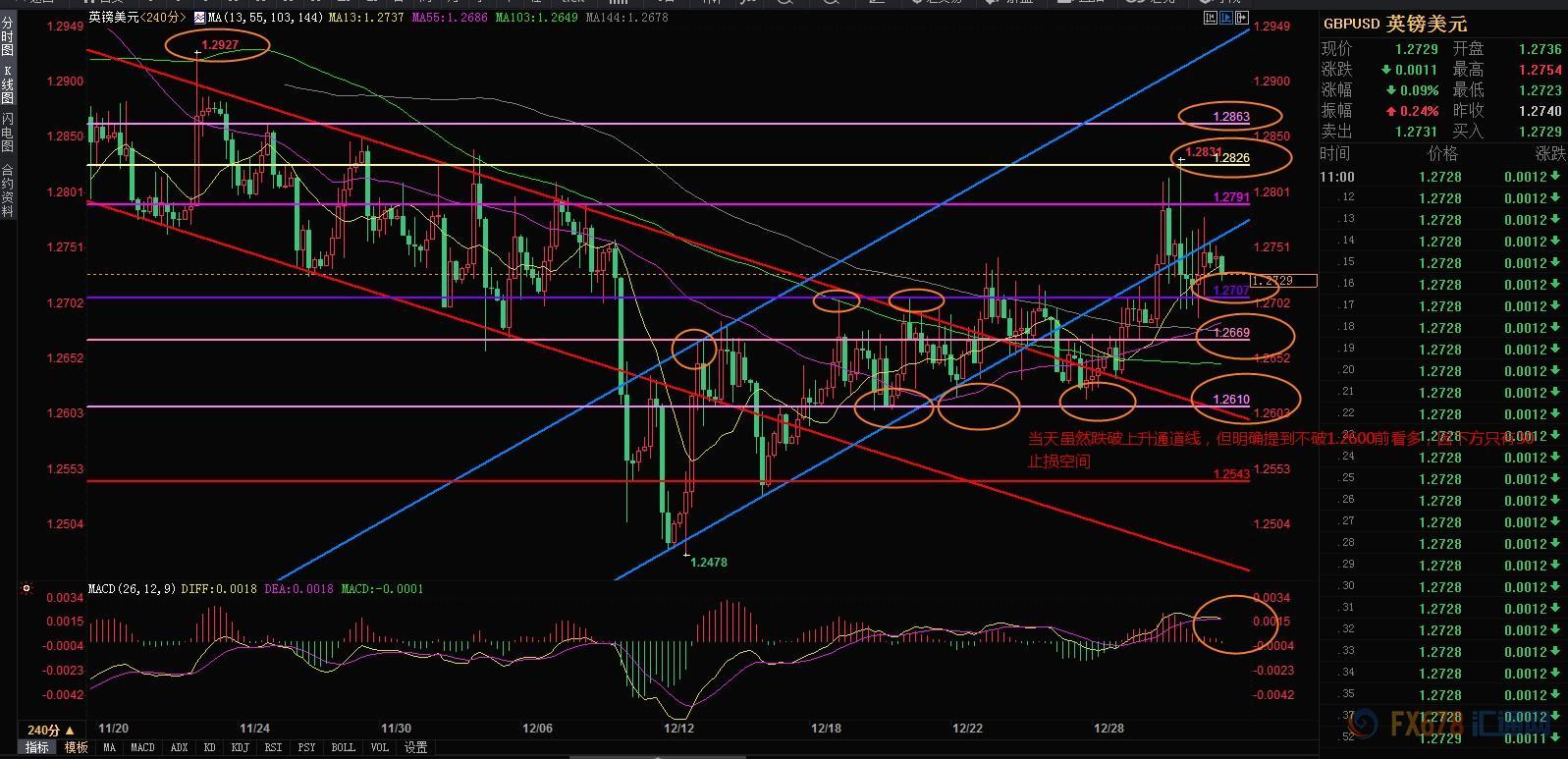Click the DIFF:0.0018 value
The width and height of the screenshot is (1568, 759).
[219, 589]
